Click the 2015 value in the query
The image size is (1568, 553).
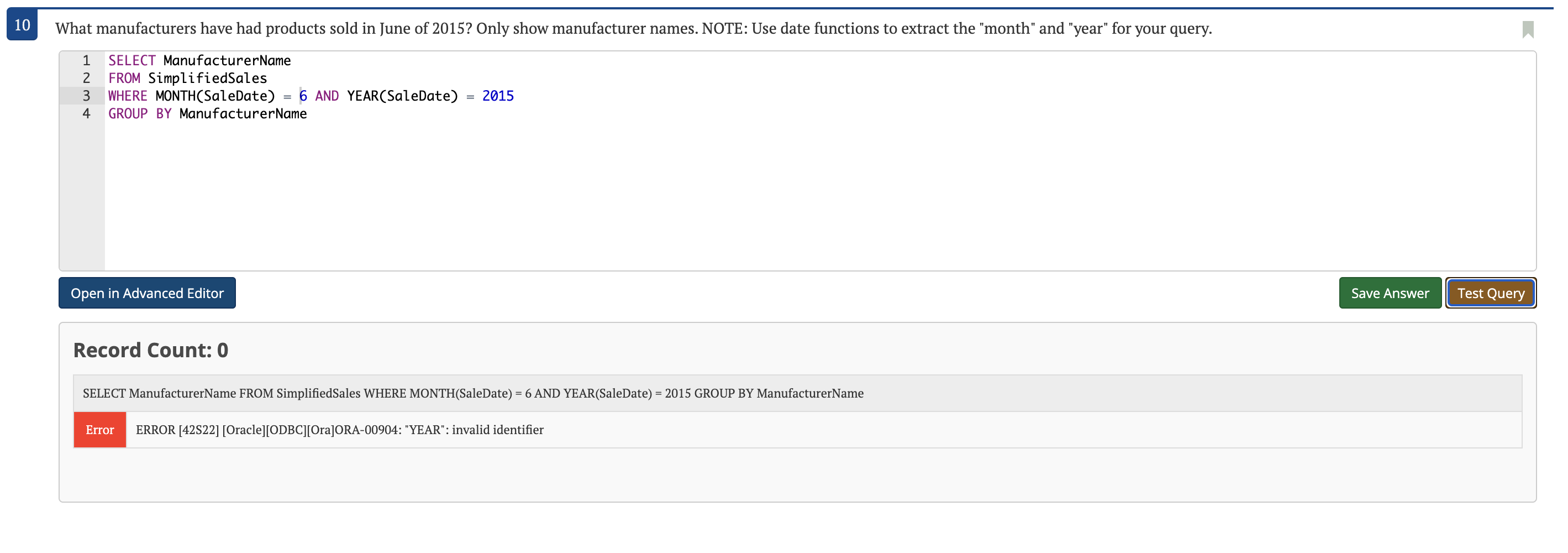(498, 96)
